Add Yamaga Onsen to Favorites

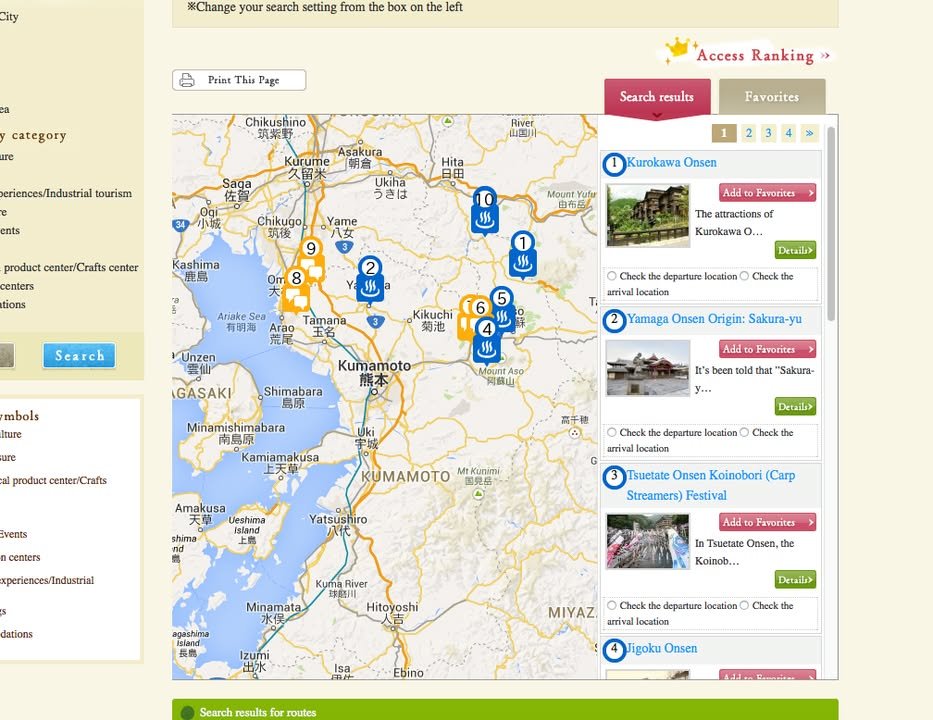point(766,349)
